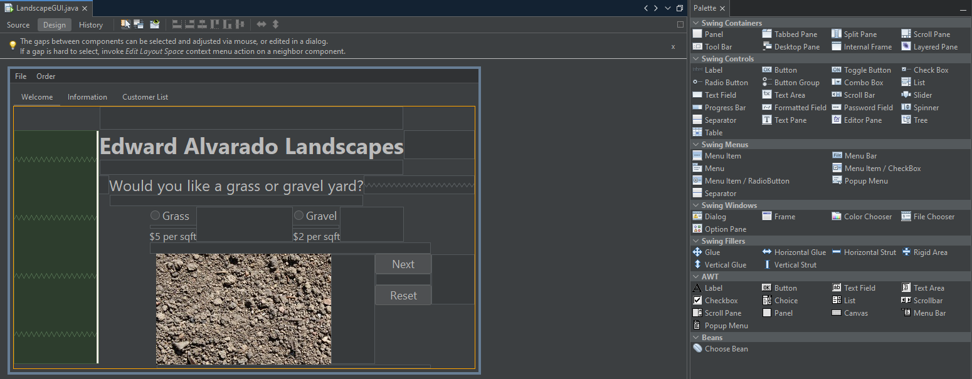Pick Tool Bar from the palette
Screen dimensions: 972x379
point(713,47)
